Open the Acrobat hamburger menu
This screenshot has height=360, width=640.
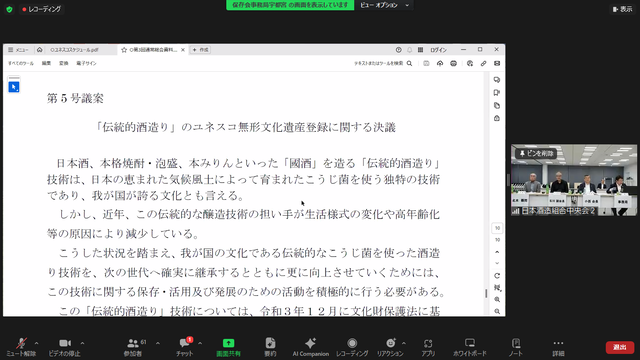click(18, 50)
